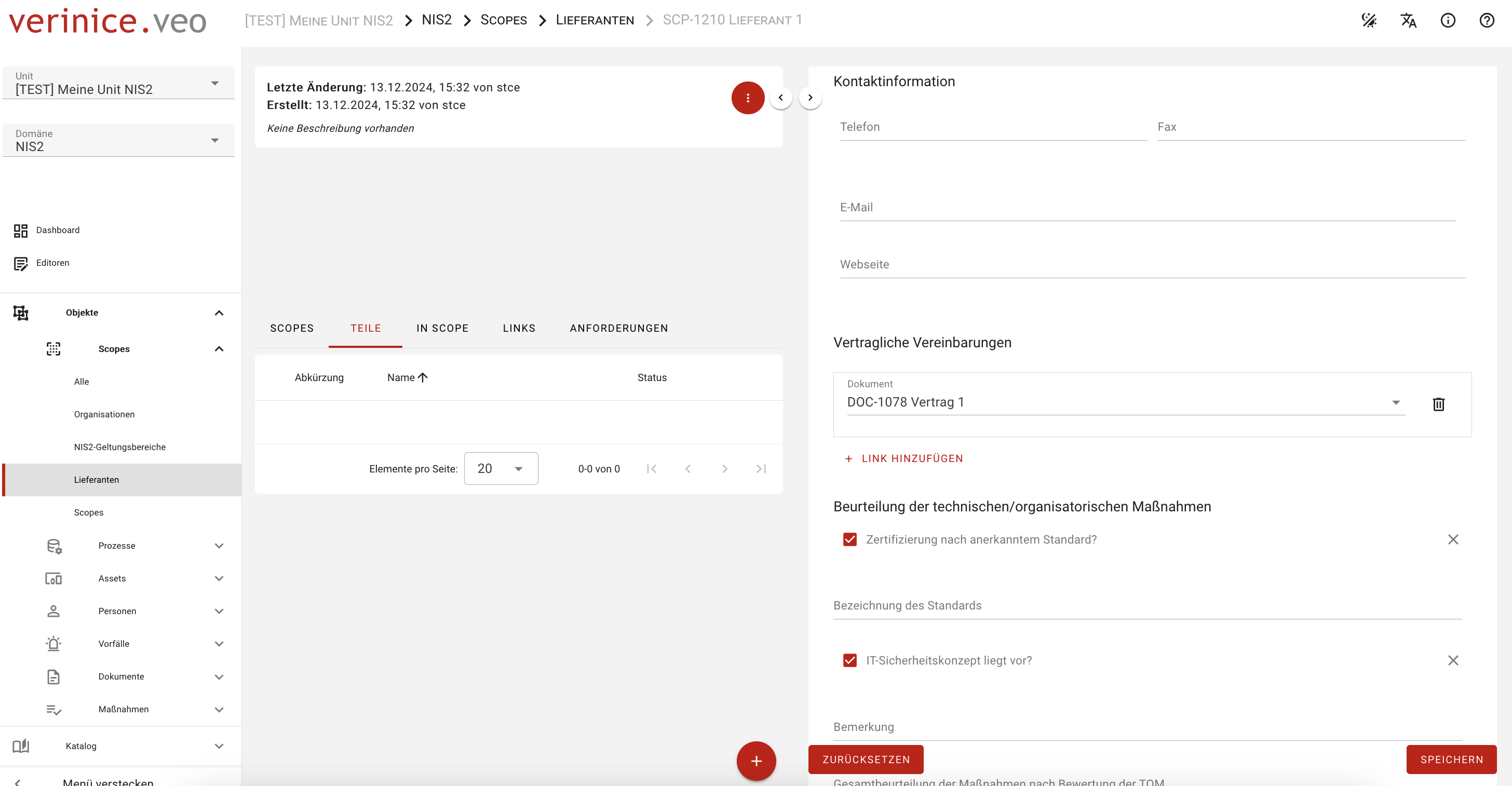Open Elemente pro Seite dropdown
Screen dimensions: 1512x786
pos(501,468)
